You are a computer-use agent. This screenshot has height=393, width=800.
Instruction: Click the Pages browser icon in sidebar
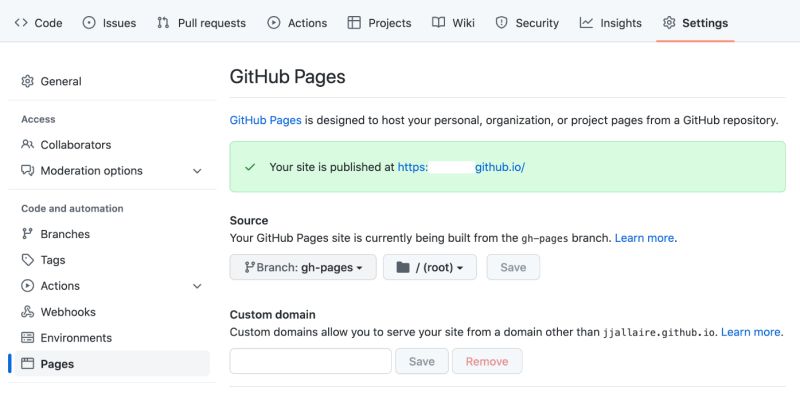point(28,364)
